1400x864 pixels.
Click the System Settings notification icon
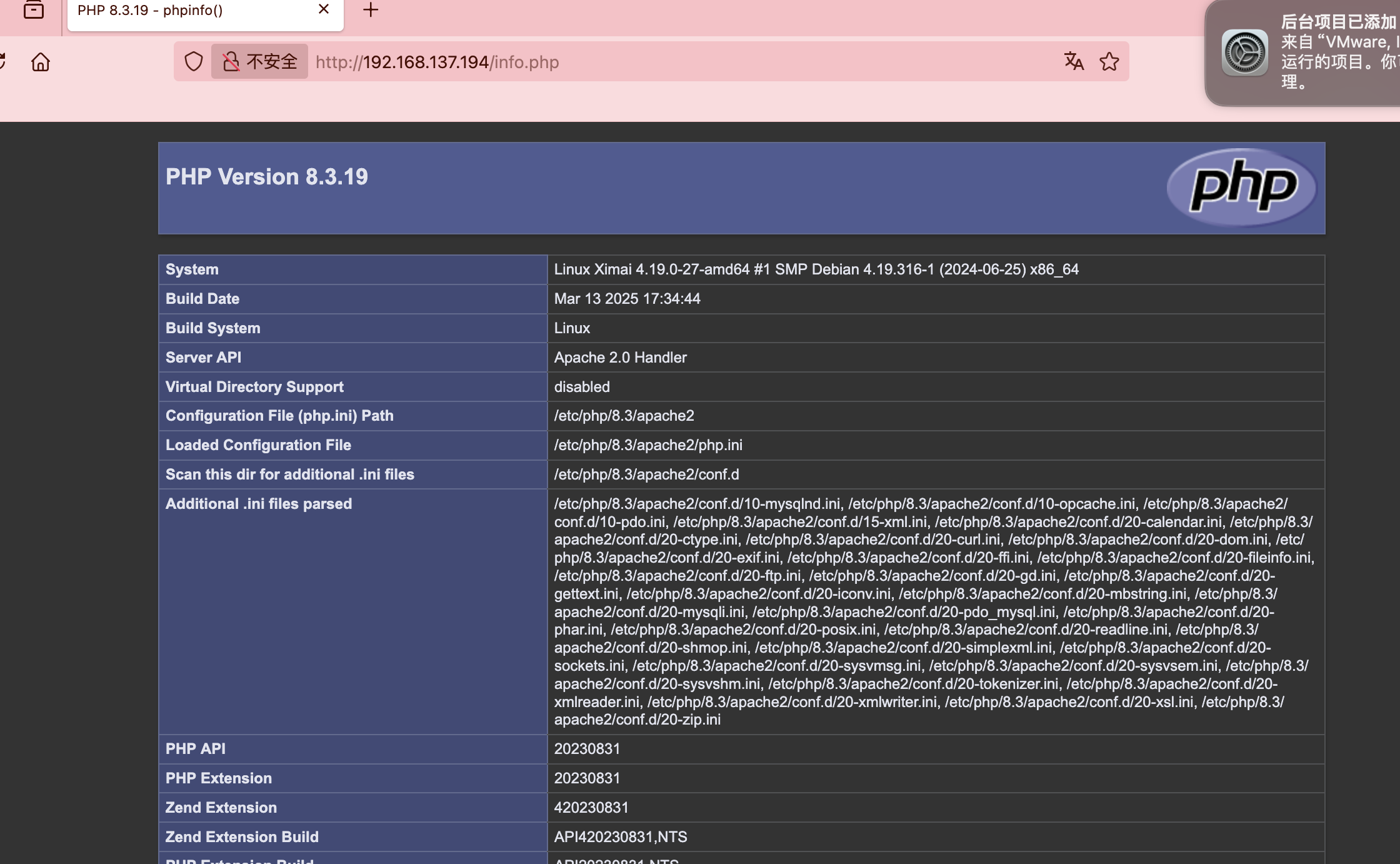[1244, 53]
